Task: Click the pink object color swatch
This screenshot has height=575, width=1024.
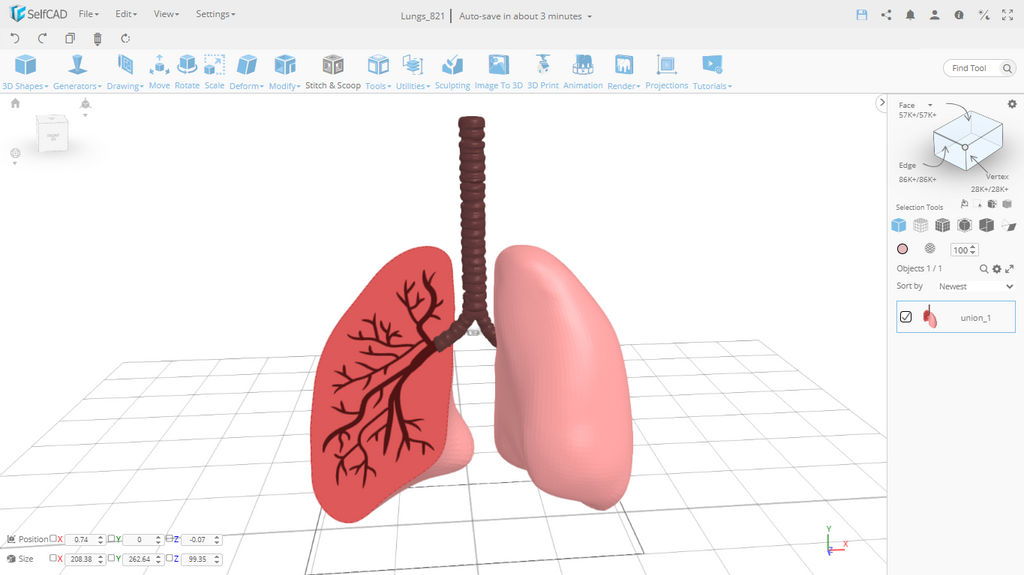Action: pyautogui.click(x=902, y=249)
